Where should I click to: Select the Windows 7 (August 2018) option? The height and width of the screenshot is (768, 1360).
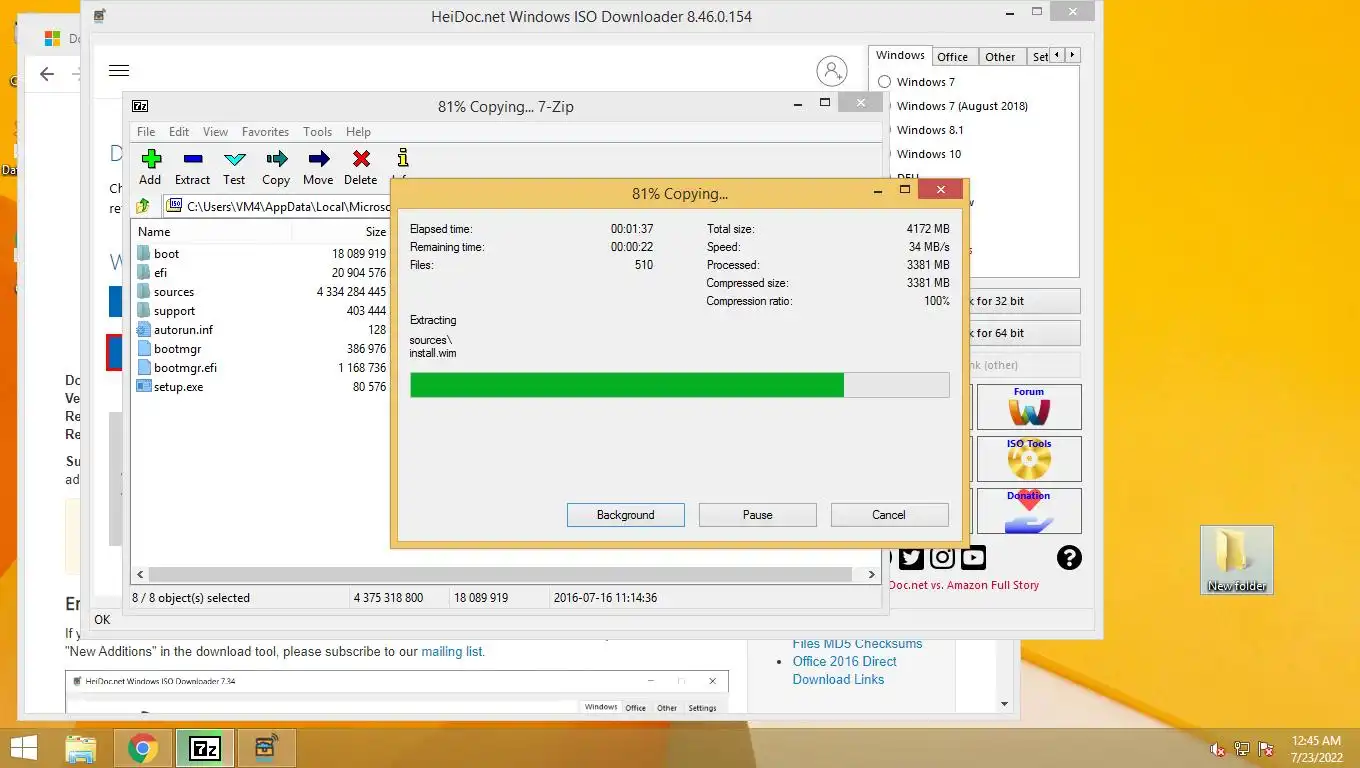[x=961, y=106]
